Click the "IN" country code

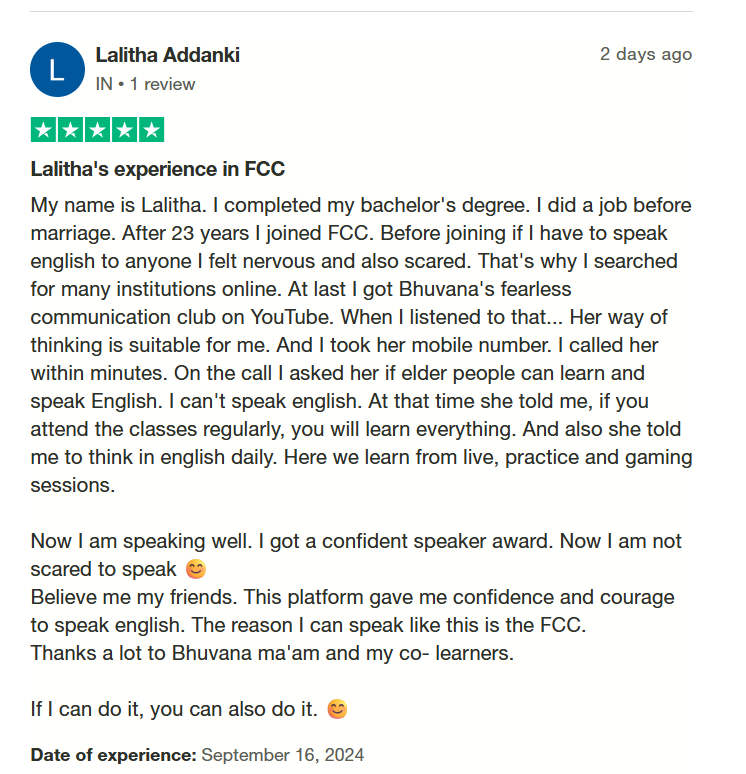[104, 84]
